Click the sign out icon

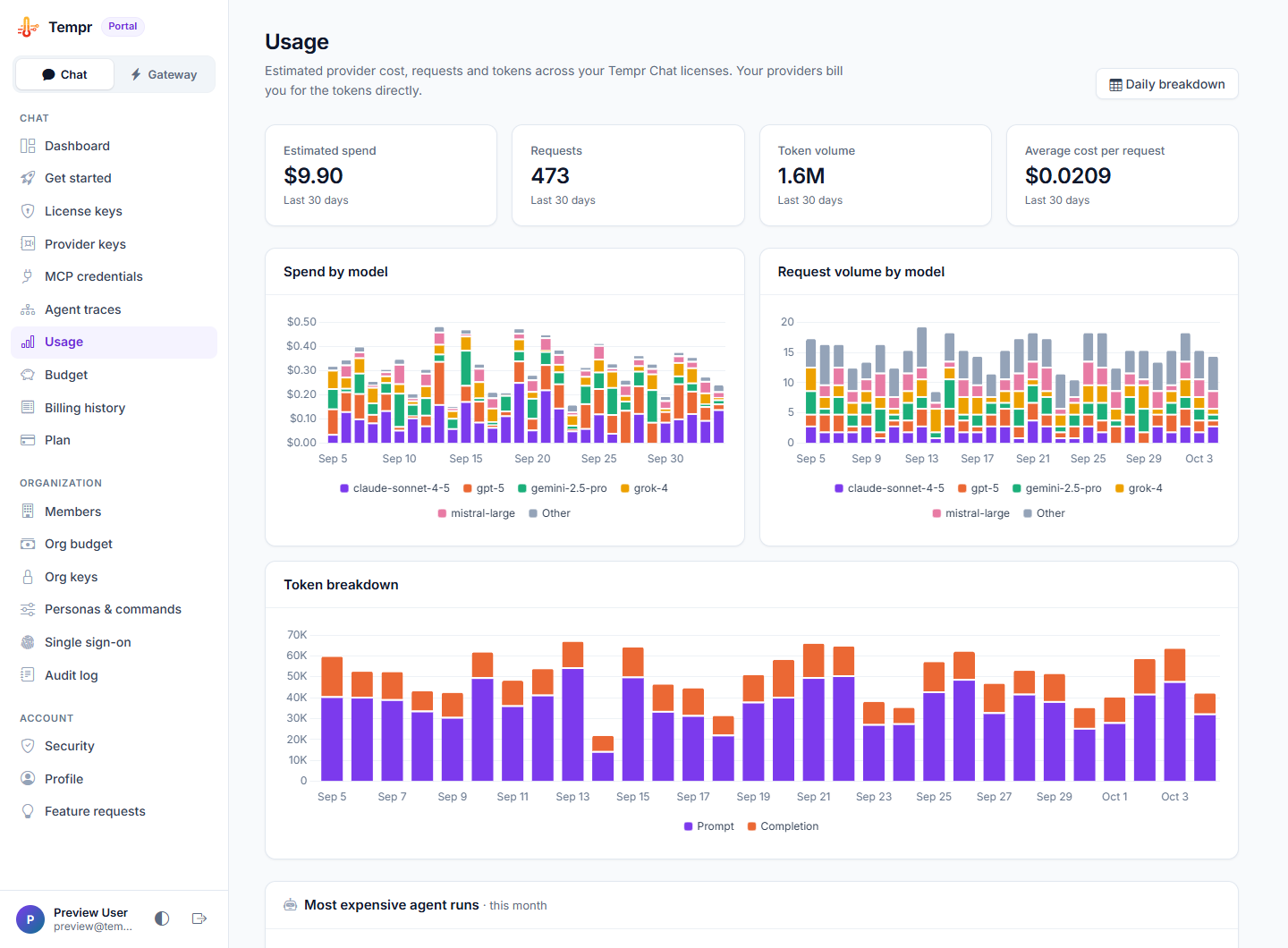(x=199, y=918)
